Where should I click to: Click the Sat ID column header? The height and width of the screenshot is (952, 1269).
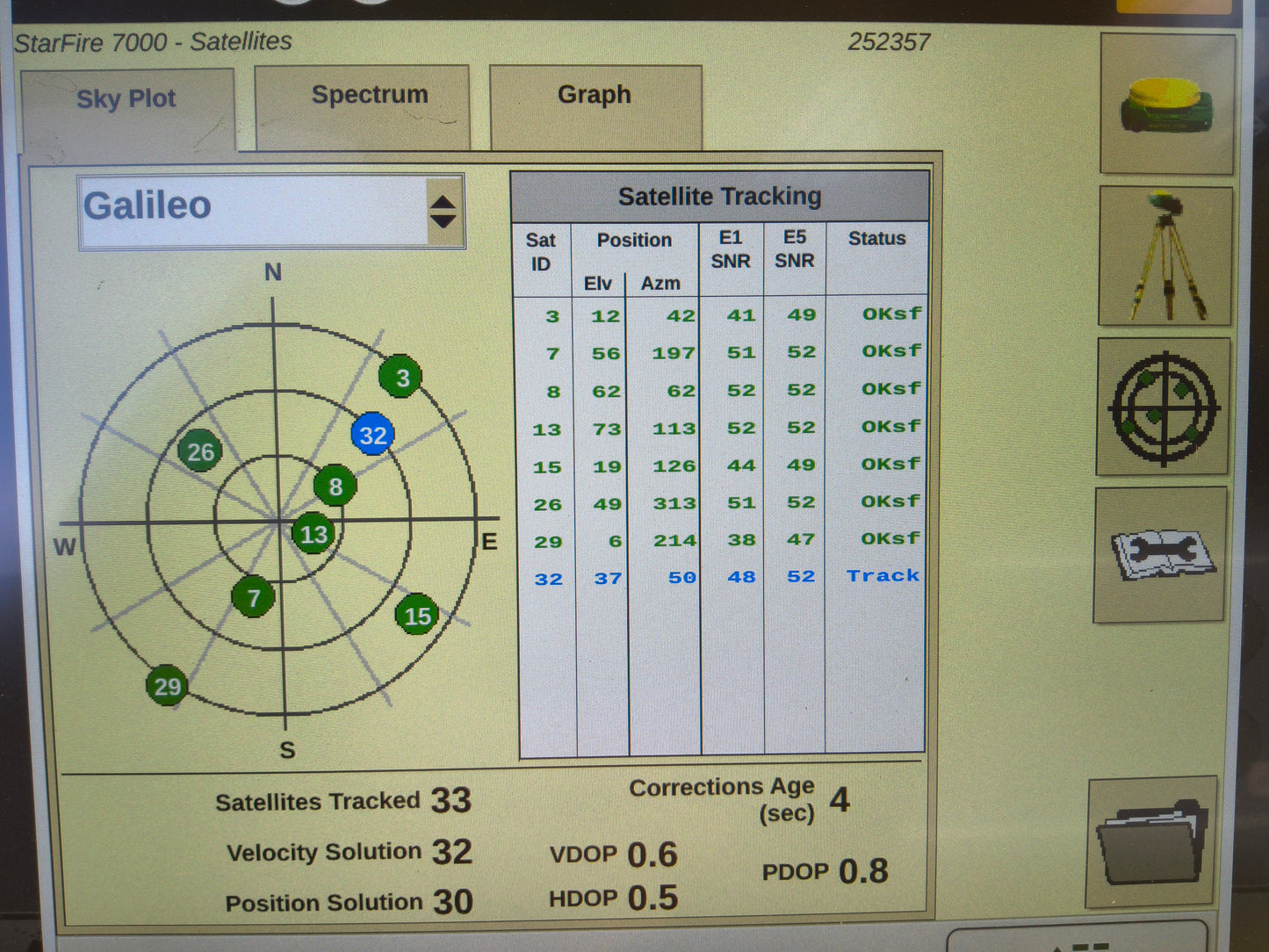(541, 251)
